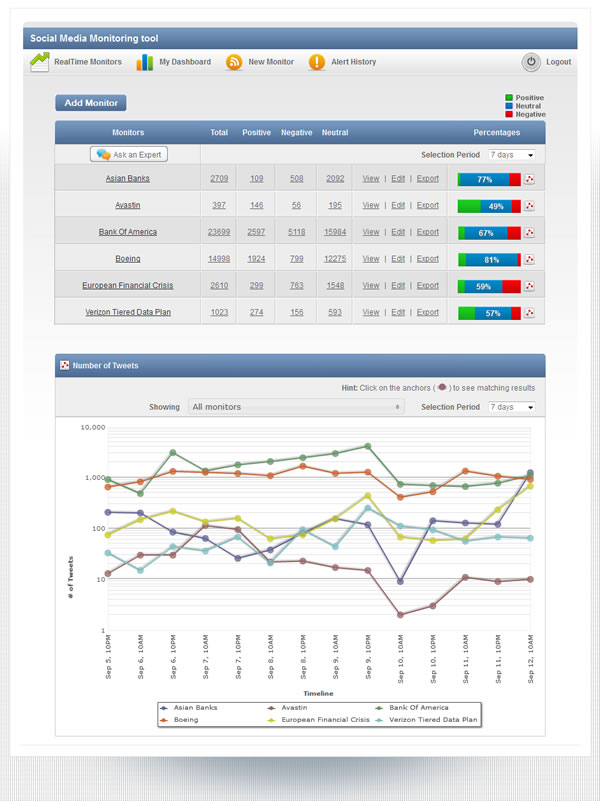Click the Avastin legend entry in chart
This screenshot has width=600, height=801.
pos(288,708)
